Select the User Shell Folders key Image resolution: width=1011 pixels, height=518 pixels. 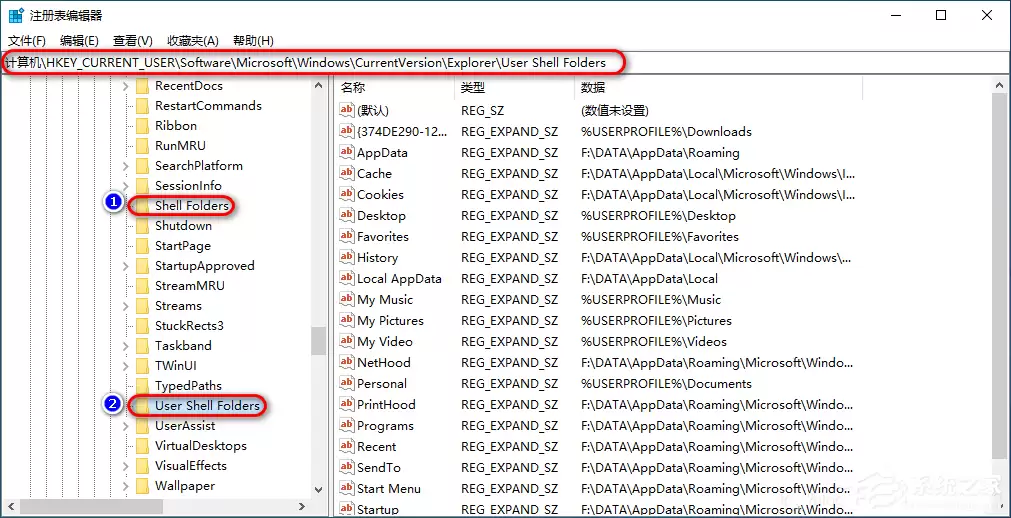pos(207,406)
